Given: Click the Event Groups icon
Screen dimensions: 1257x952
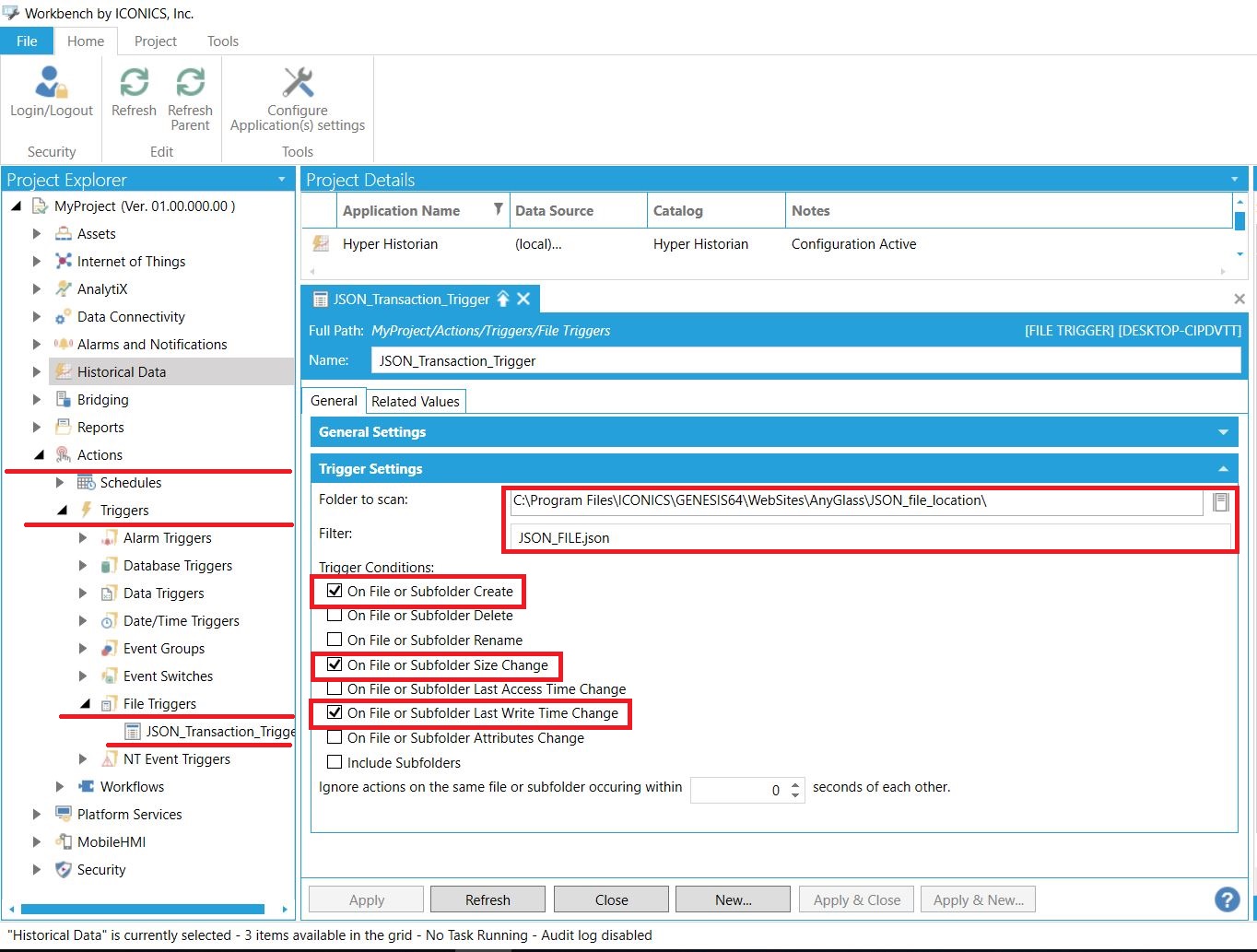Looking at the screenshot, I should coord(109,649).
